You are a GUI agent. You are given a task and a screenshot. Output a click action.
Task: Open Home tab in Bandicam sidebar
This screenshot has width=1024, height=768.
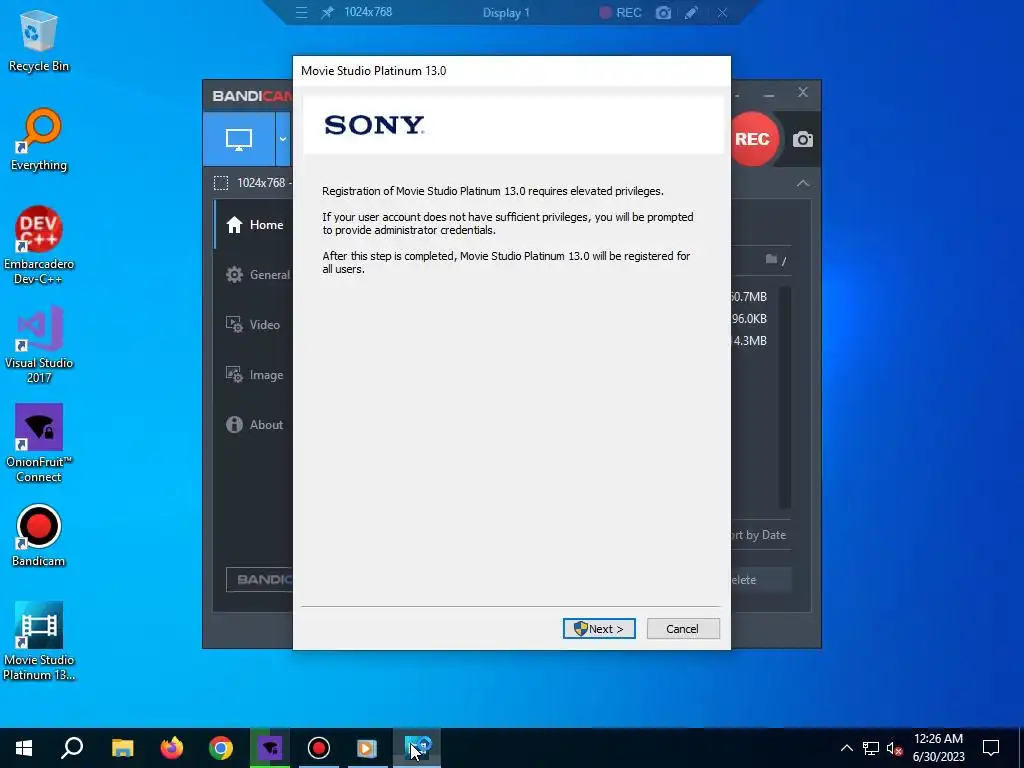[255, 225]
